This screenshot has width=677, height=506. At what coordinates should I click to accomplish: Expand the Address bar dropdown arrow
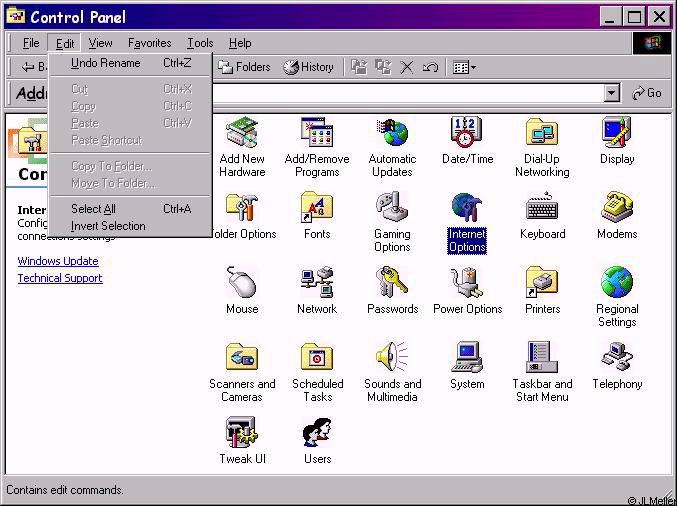[x=611, y=93]
